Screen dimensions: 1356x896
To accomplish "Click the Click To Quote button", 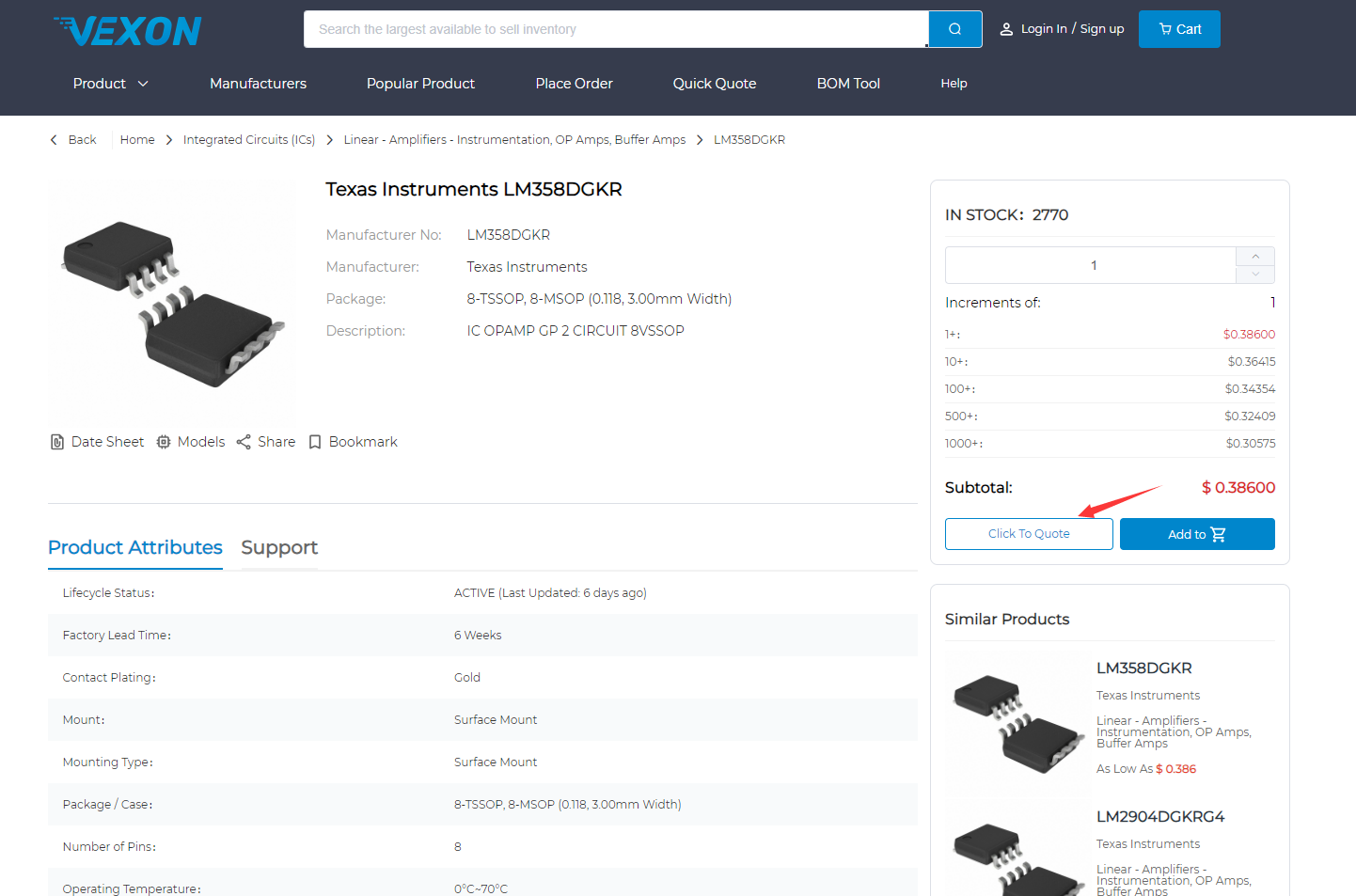I will 1029,534.
